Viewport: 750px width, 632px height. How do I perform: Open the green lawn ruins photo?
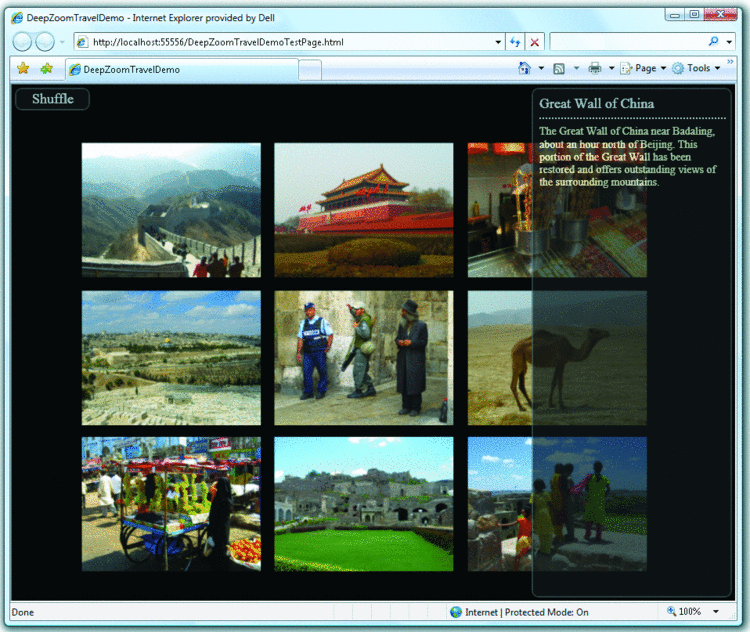tap(364, 504)
